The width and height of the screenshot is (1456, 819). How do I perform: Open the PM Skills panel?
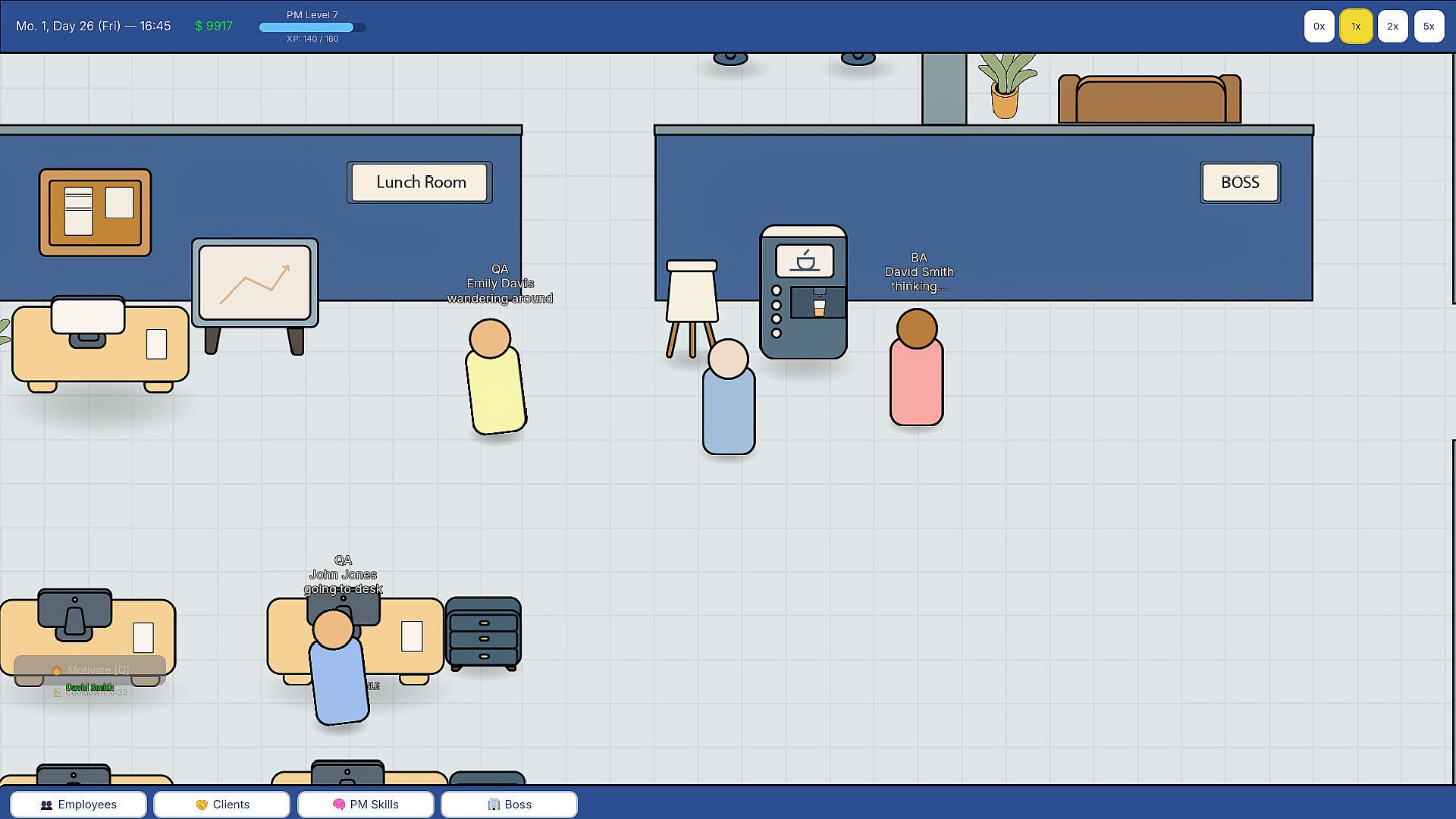pos(366,805)
